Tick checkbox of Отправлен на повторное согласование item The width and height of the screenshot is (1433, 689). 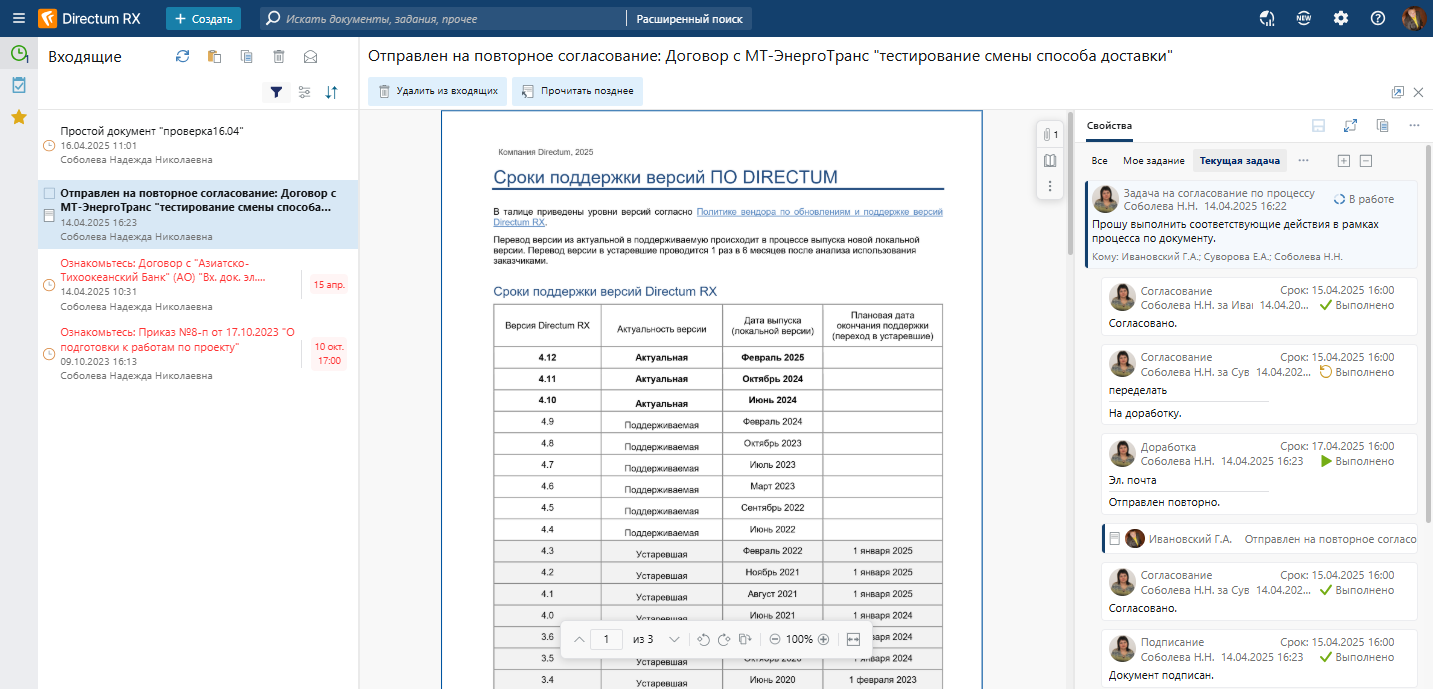[49, 193]
